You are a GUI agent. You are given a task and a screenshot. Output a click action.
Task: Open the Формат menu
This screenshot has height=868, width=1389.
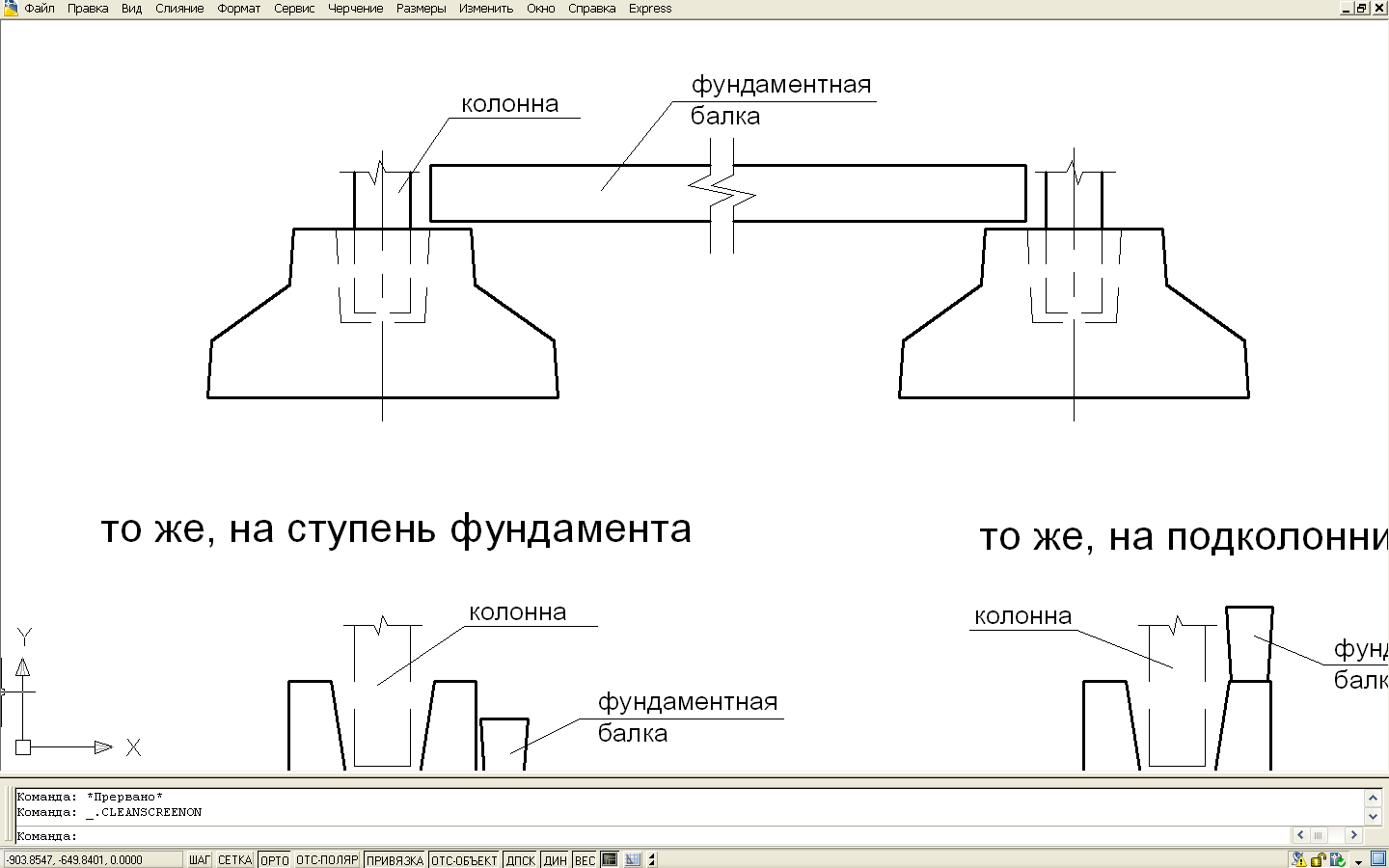pos(238,9)
